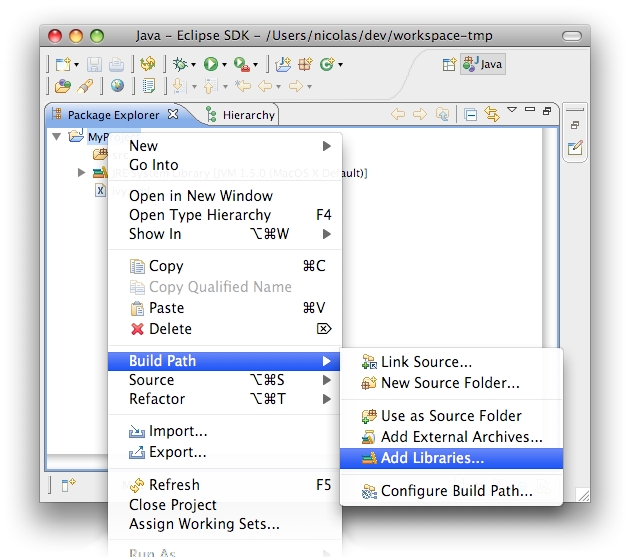Click the green Run button icon
Image resolution: width=630 pixels, height=557 pixels.
(211, 64)
